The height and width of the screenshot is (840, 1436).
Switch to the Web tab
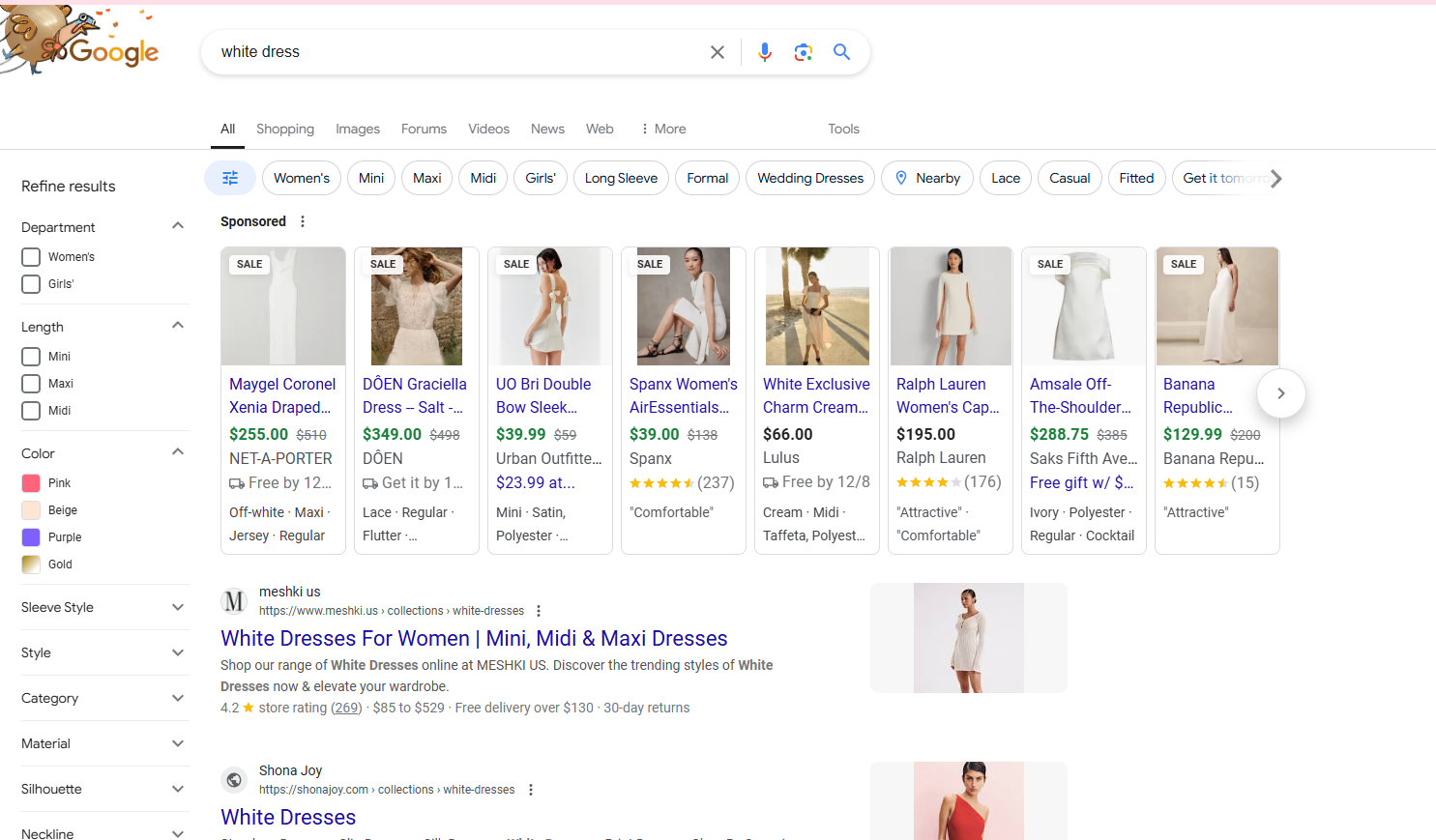click(600, 129)
